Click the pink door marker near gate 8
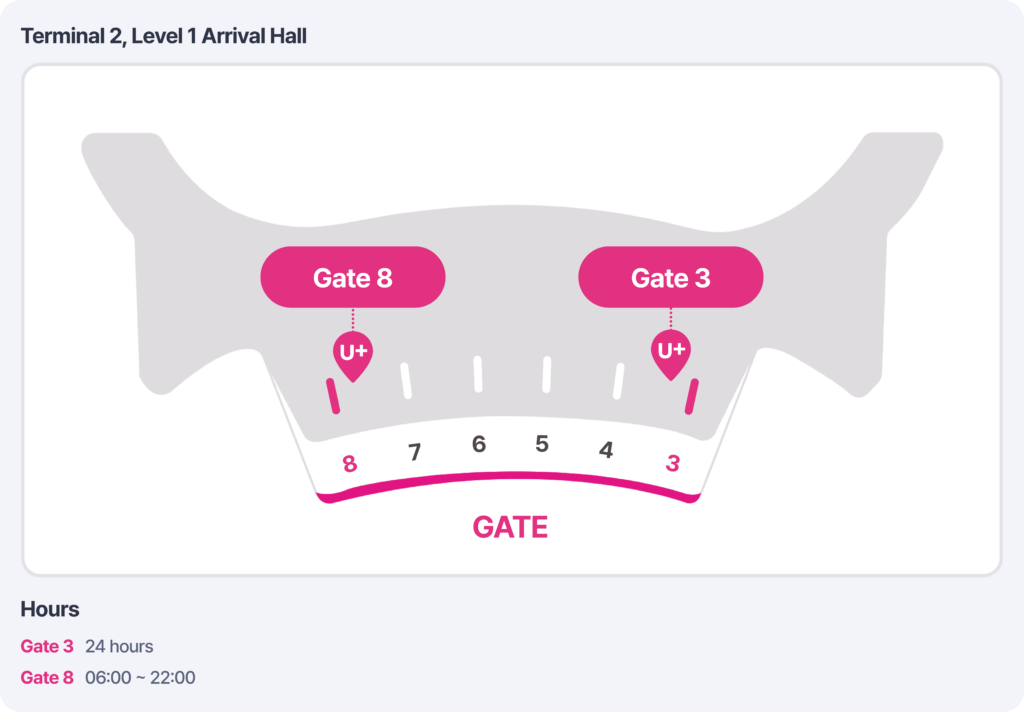This screenshot has width=1024, height=712. 333,396
